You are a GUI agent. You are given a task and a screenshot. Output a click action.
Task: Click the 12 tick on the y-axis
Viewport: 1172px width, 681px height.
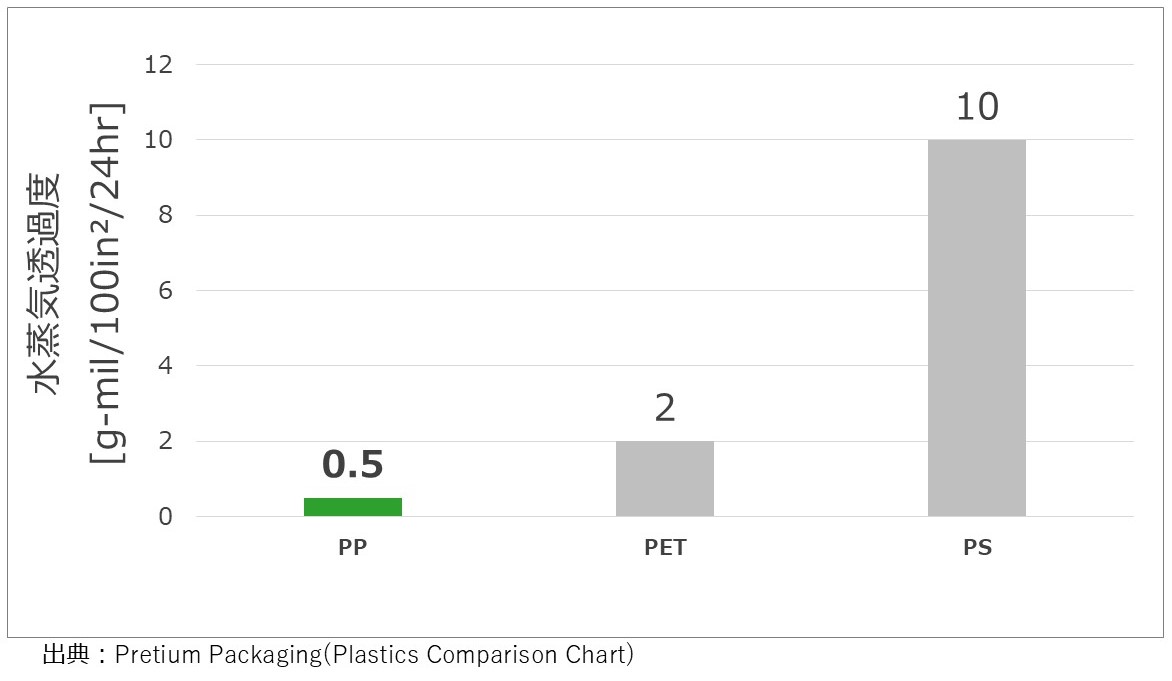159,65
